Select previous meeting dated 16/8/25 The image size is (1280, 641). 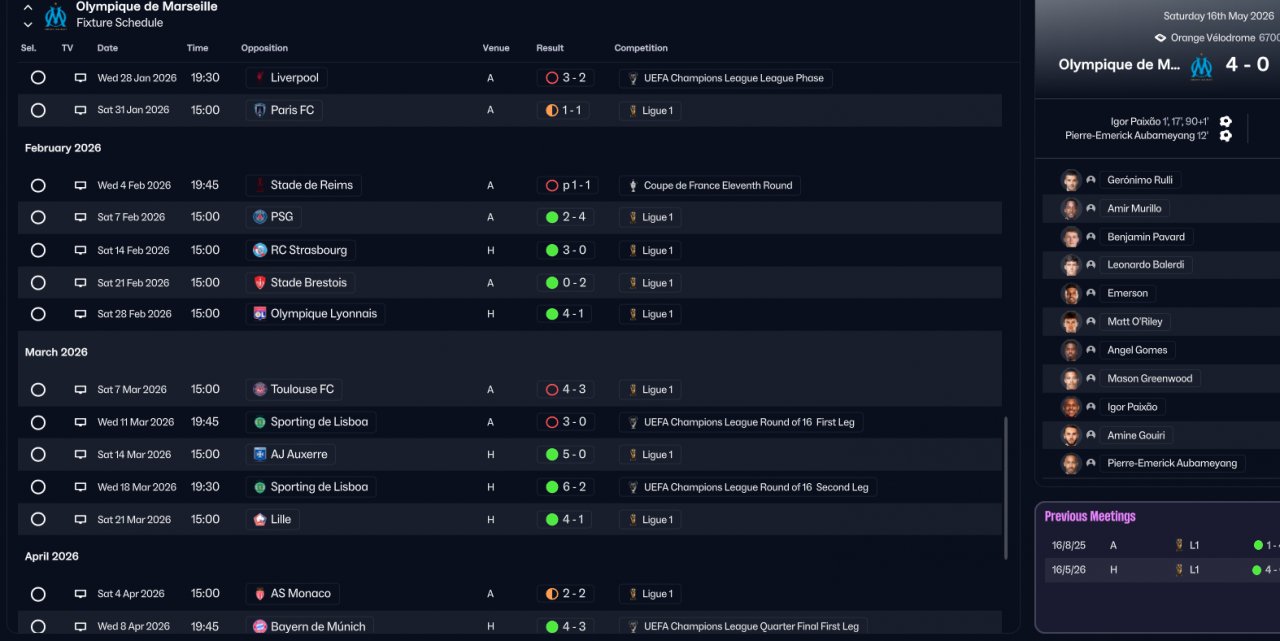[x=1162, y=545]
